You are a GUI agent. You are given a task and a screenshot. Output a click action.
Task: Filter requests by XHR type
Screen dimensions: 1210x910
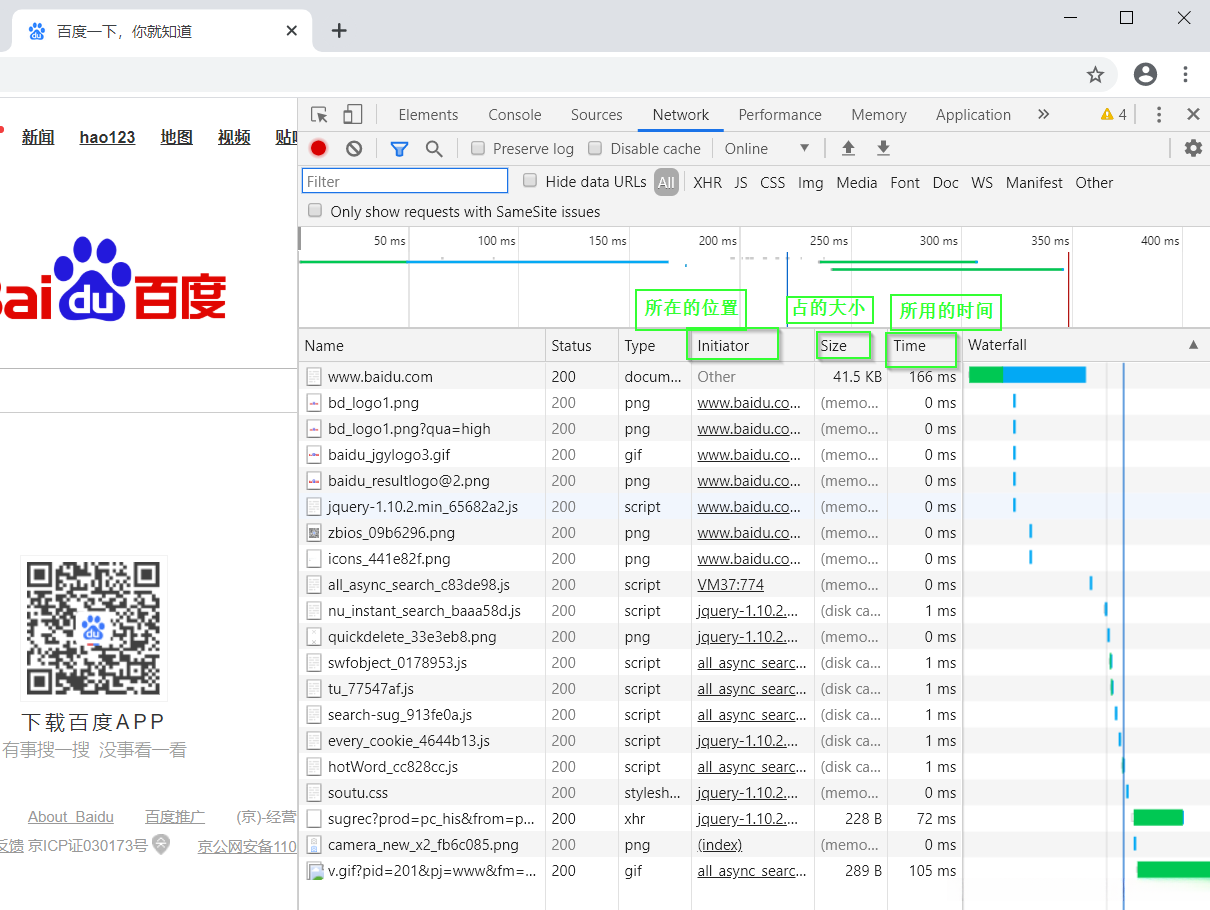(x=707, y=183)
